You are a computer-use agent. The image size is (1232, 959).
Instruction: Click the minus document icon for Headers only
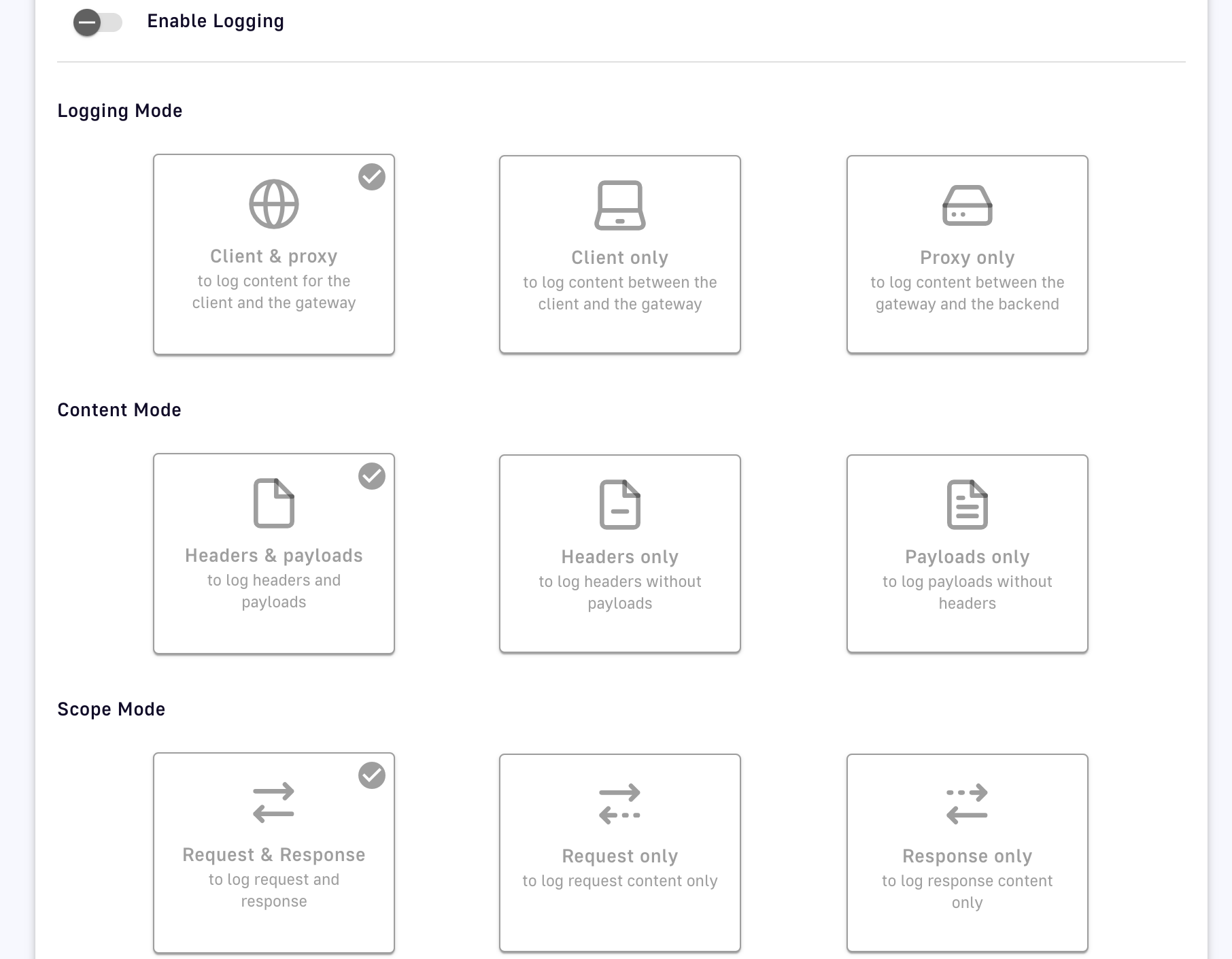tap(619, 505)
